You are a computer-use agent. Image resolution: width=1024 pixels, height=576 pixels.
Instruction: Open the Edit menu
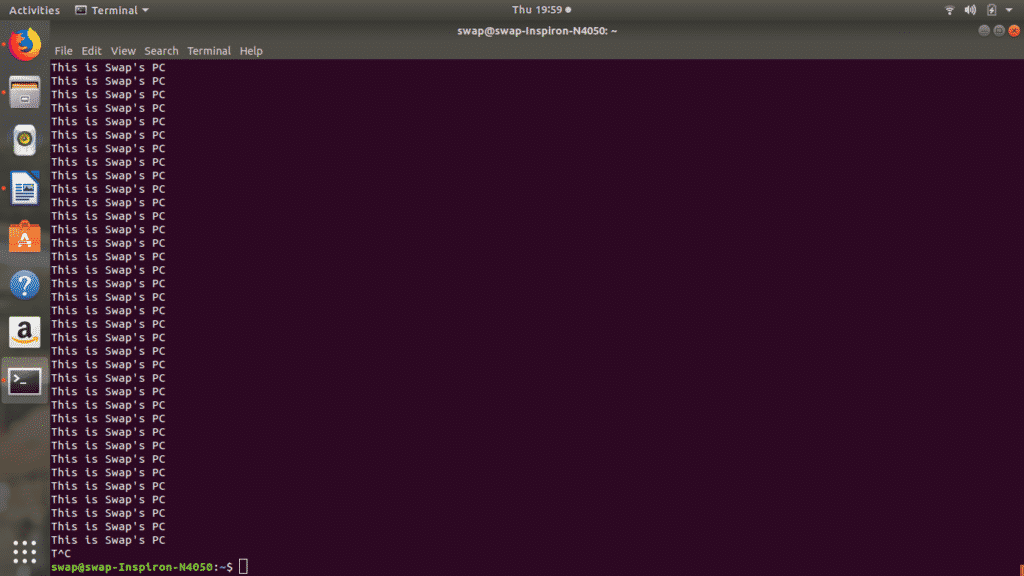(91, 51)
